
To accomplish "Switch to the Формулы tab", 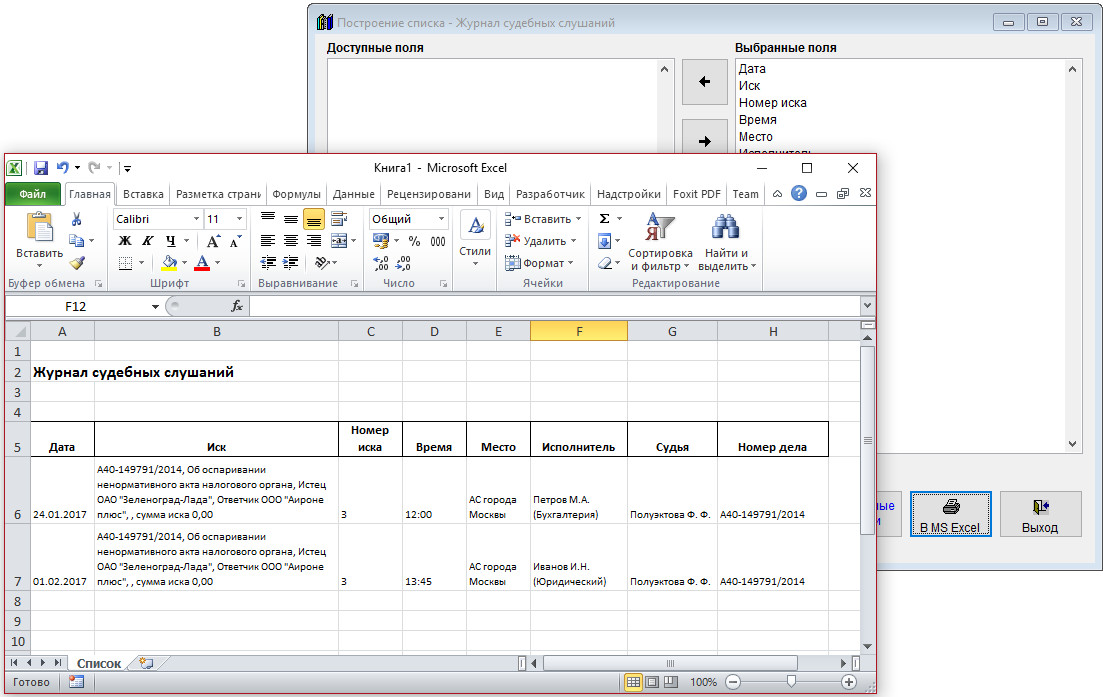I will (296, 194).
